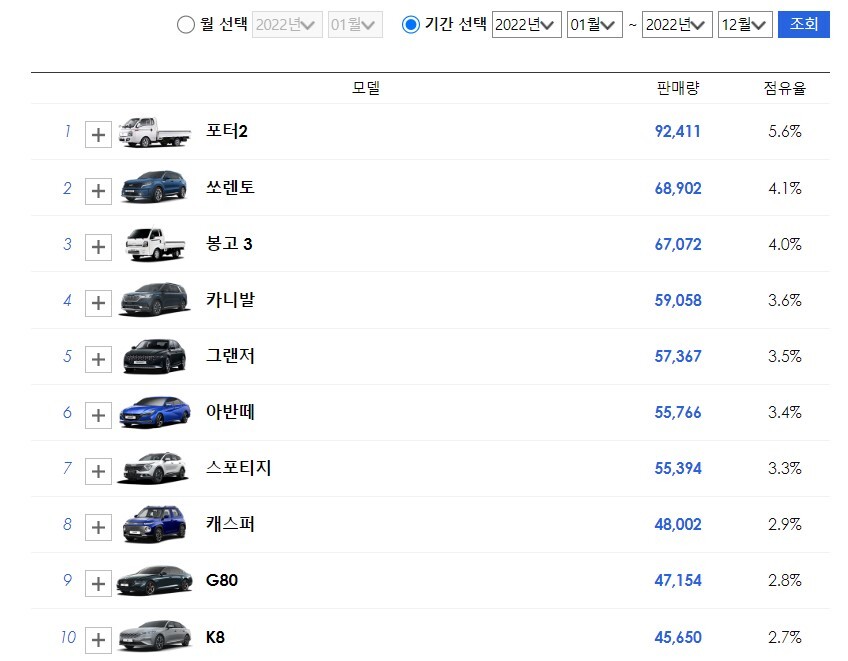Click the 5.6% share value
The image size is (848, 661).
[x=785, y=131]
